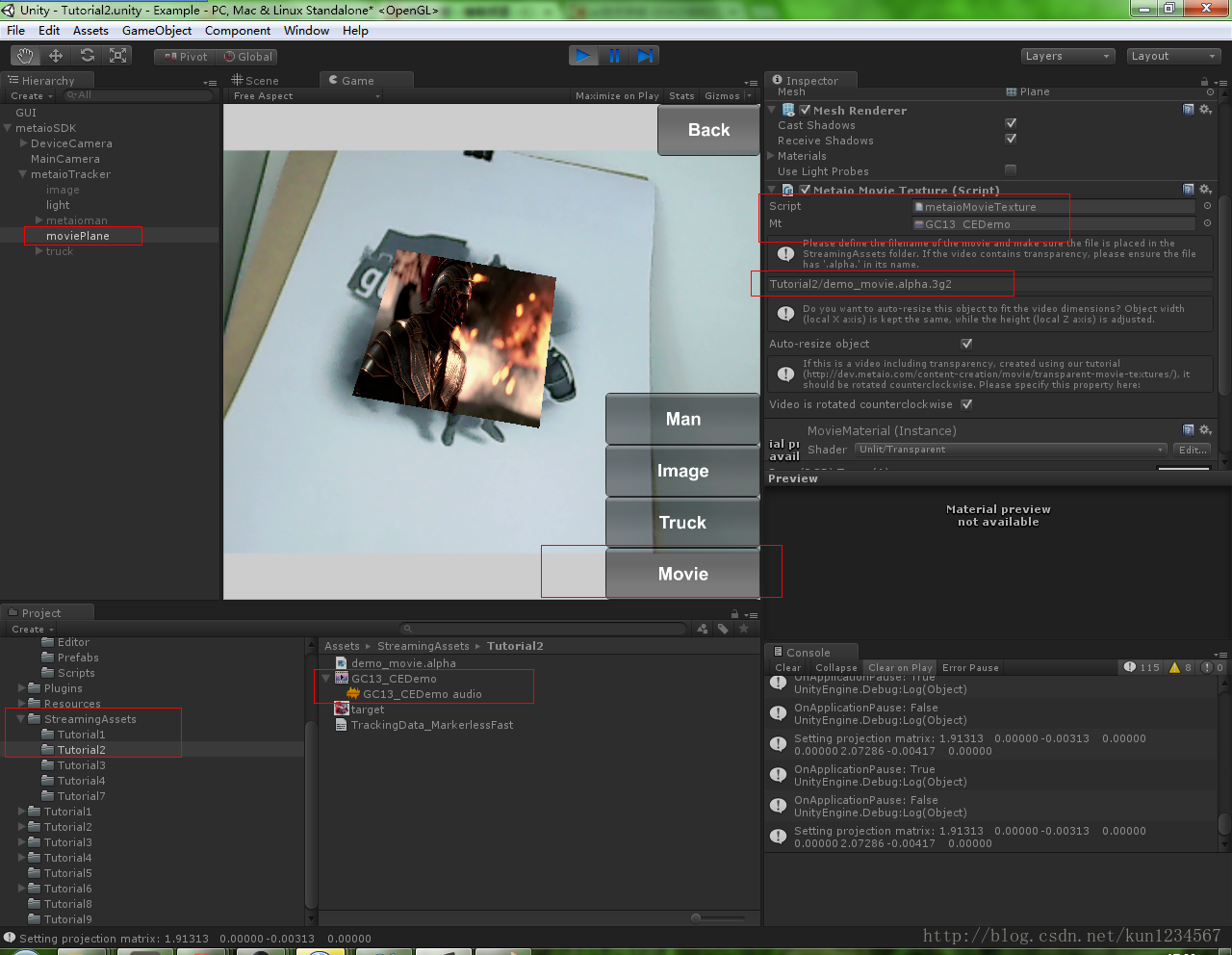
Task: Click search-by-label icon in Project panel
Action: [723, 629]
